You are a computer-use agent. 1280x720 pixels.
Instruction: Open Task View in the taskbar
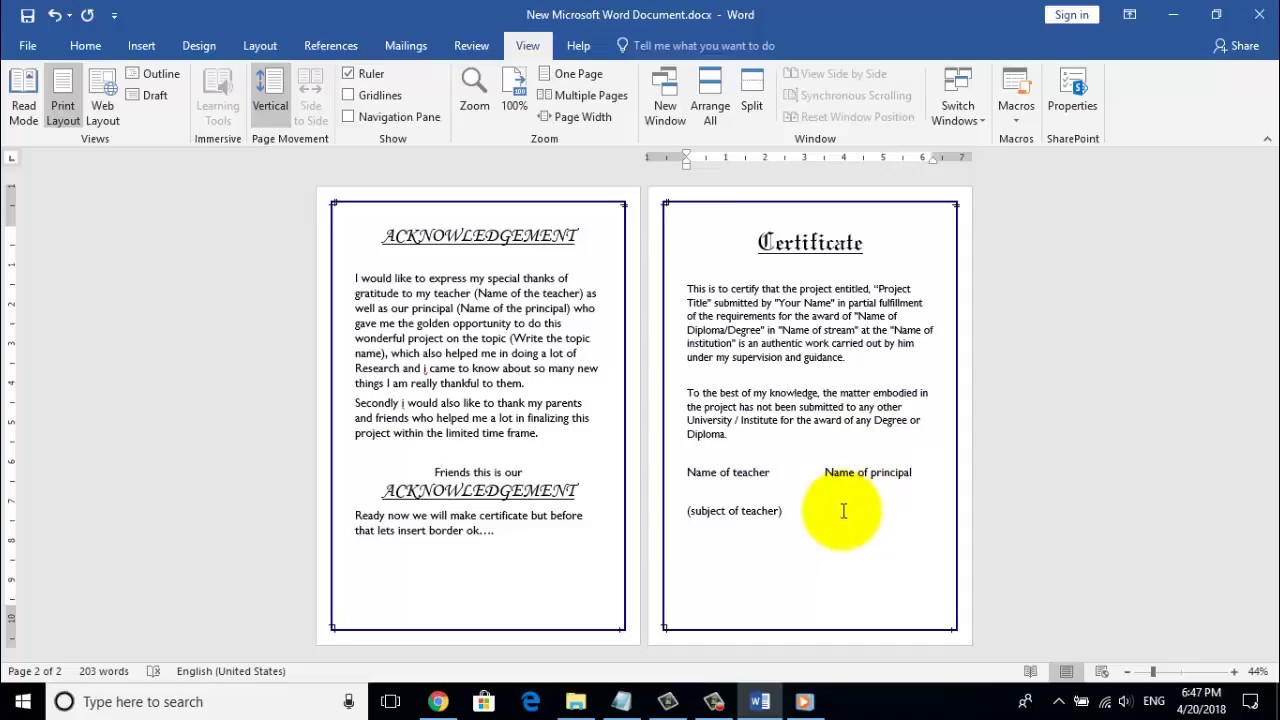[x=391, y=701]
